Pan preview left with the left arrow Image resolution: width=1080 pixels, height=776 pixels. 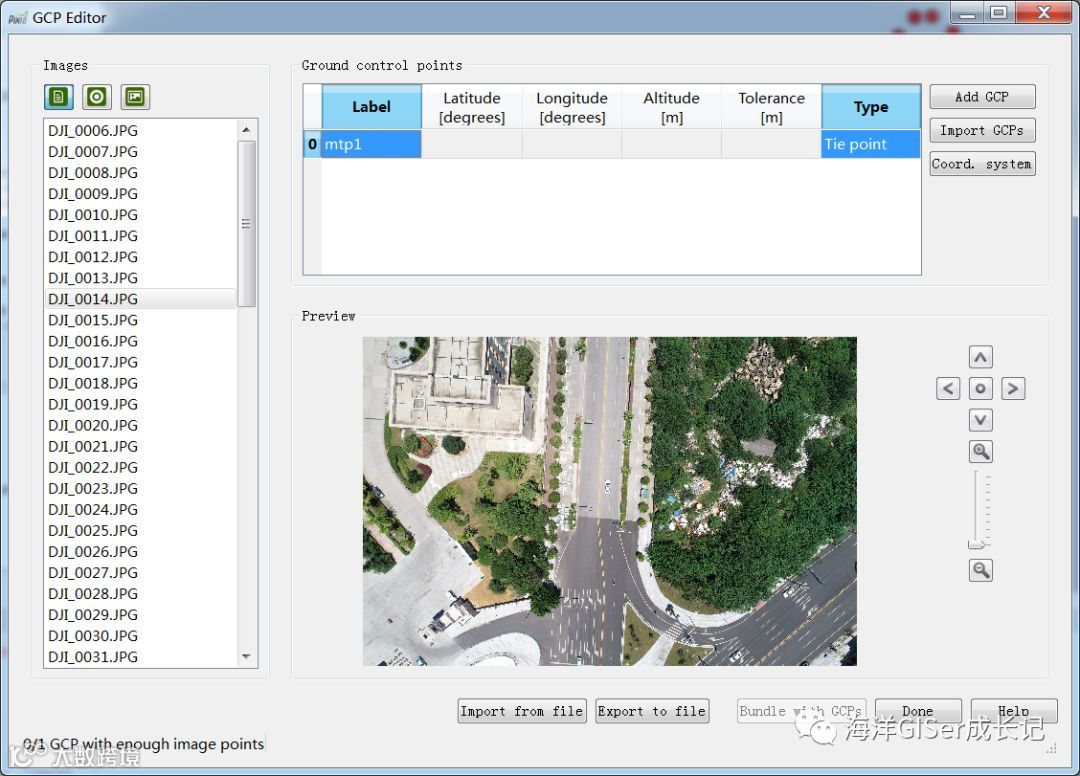(x=948, y=388)
